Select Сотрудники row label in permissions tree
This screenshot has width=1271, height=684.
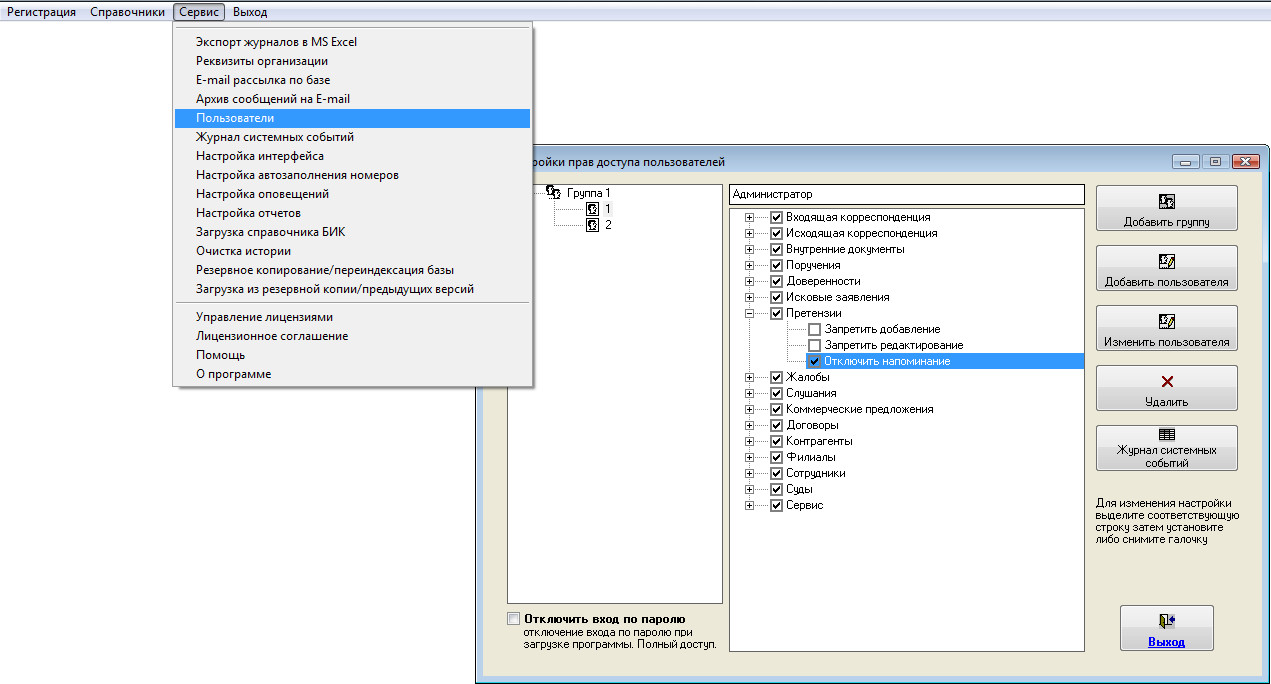tap(816, 473)
